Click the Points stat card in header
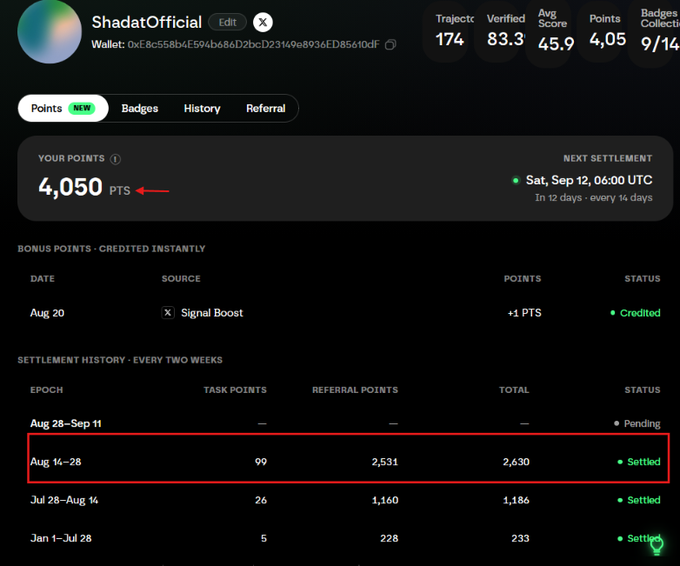 (602, 31)
